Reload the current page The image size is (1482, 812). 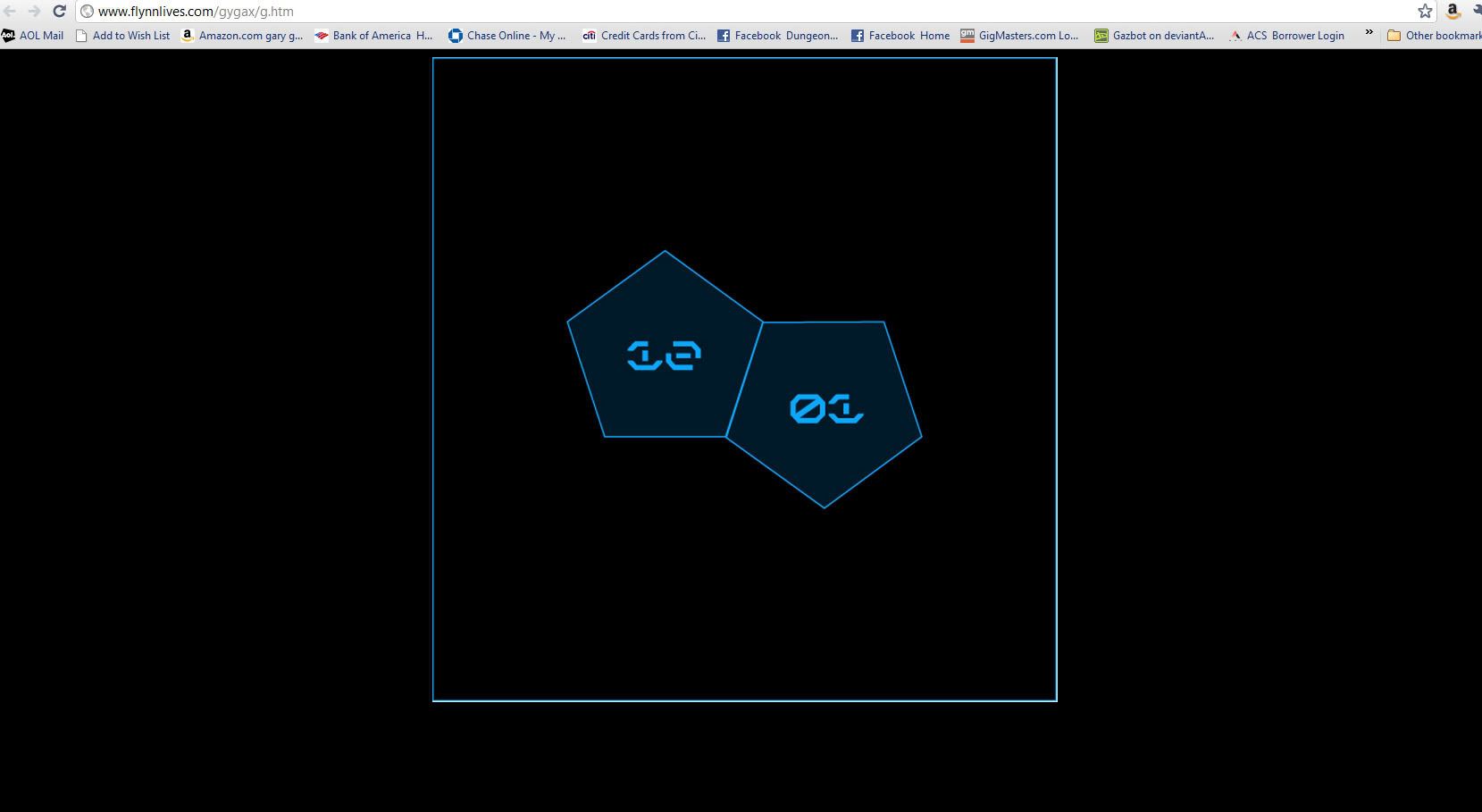(x=59, y=12)
